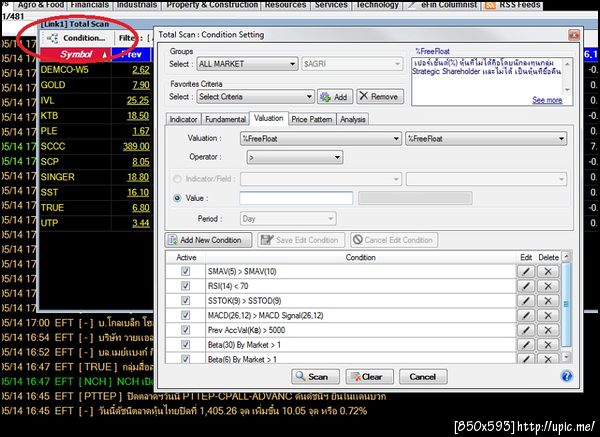
Task: Open the Period dropdown showing Day
Action: (288, 219)
